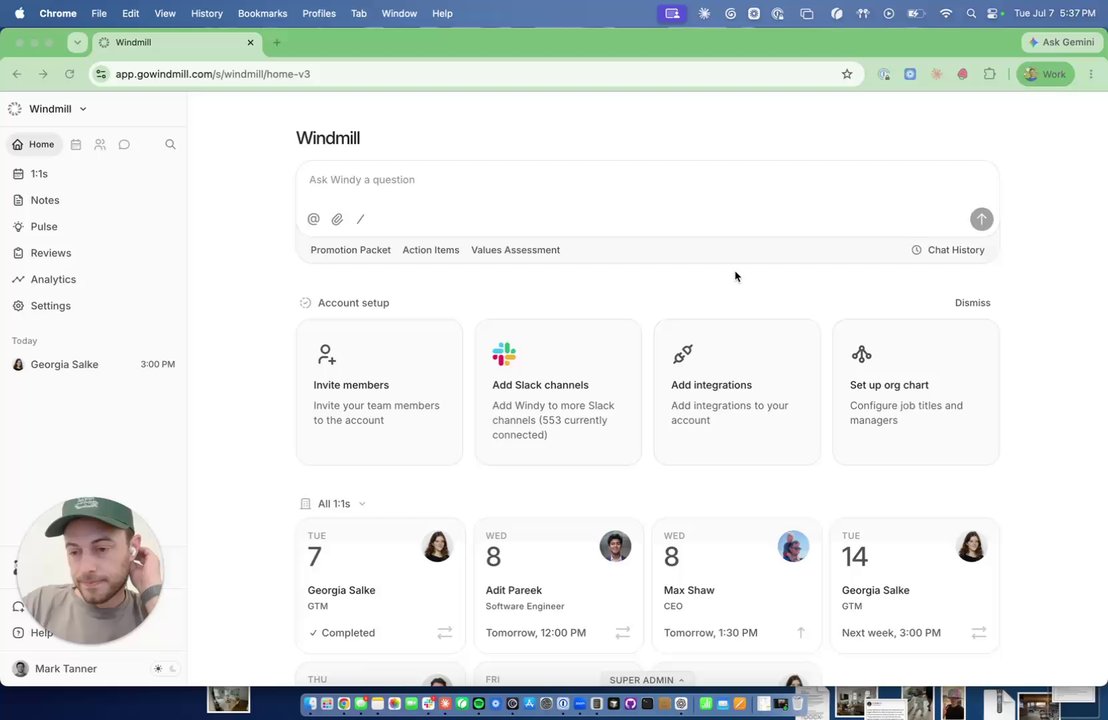Click the Account setup checklist icon
Viewport: 1108px width, 720px height.
[x=305, y=302]
